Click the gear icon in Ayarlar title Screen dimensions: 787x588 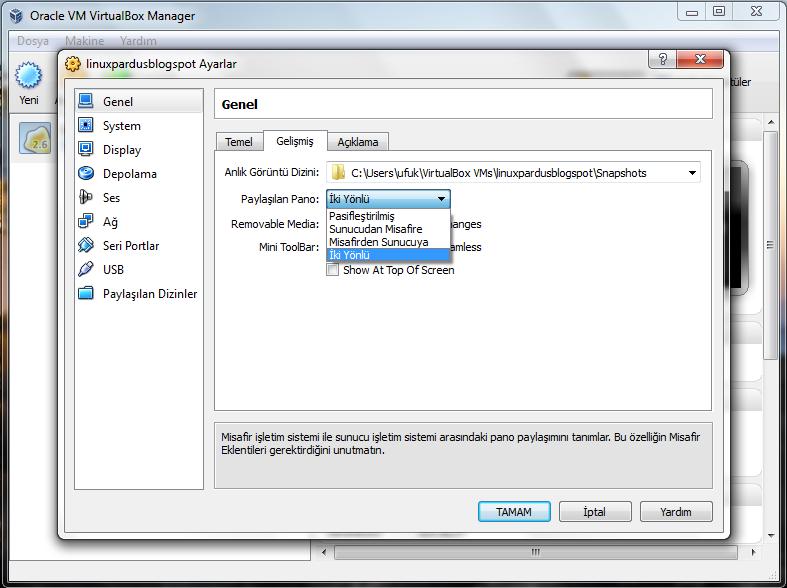pyautogui.click(x=73, y=64)
